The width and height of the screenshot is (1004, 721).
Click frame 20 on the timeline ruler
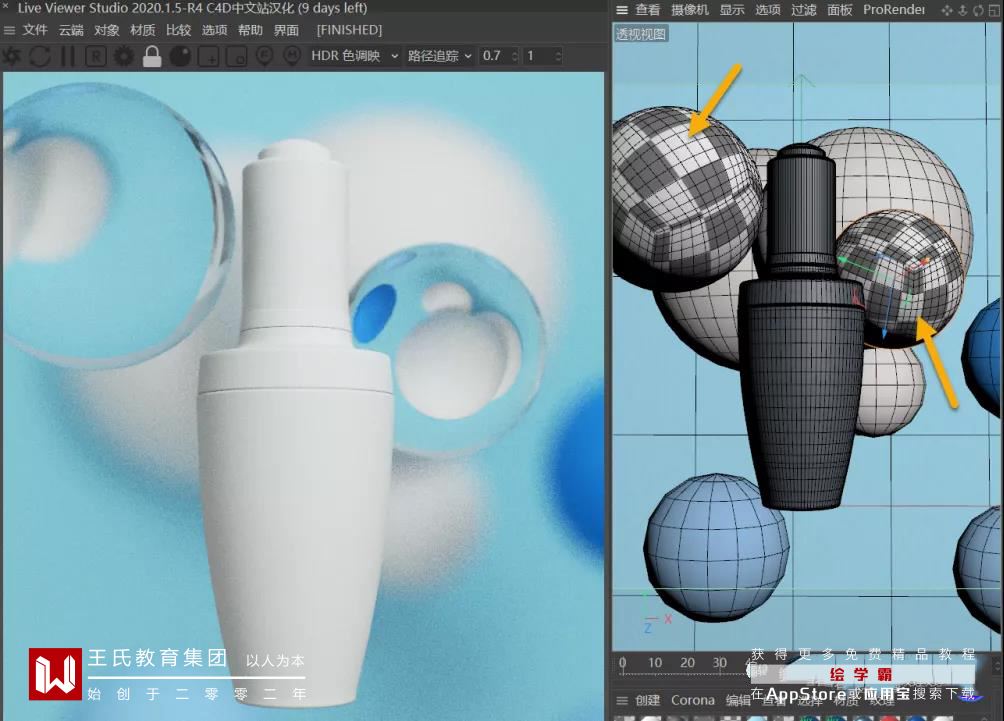click(x=687, y=663)
